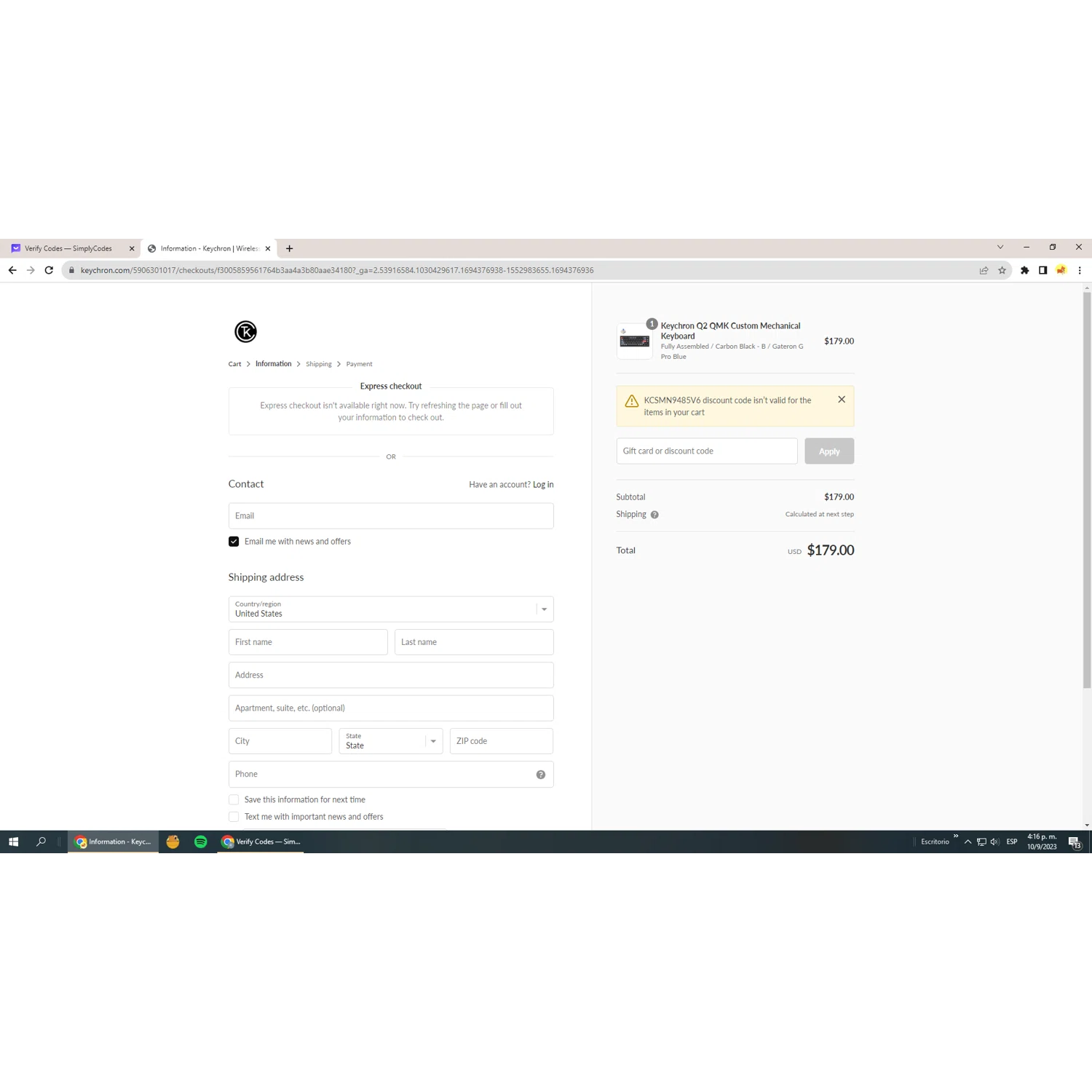
Task: Open Information Keychron taskbar window
Action: click(x=113, y=842)
